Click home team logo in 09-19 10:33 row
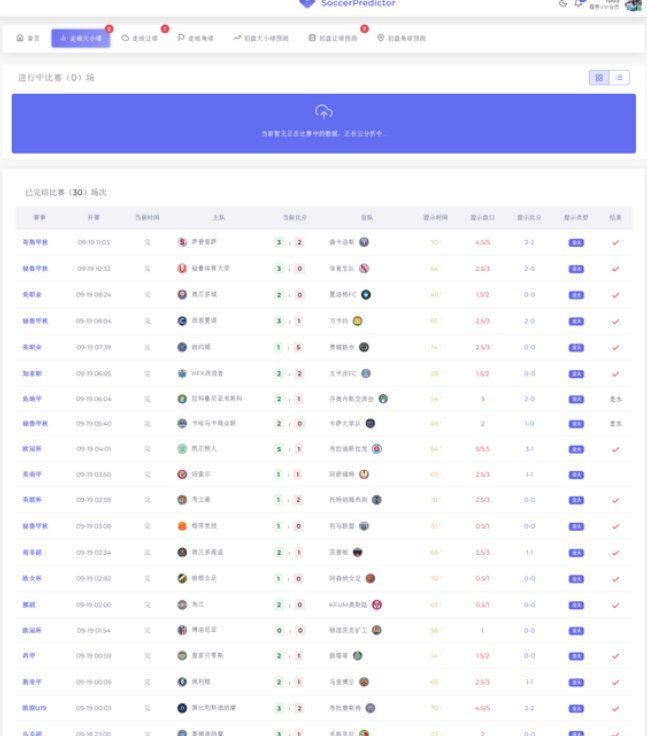 click(182, 268)
